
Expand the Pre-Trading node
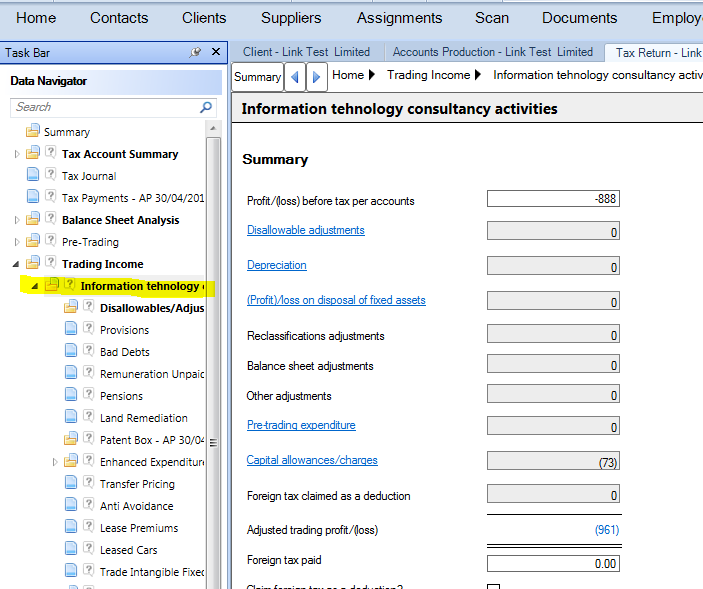coord(17,242)
